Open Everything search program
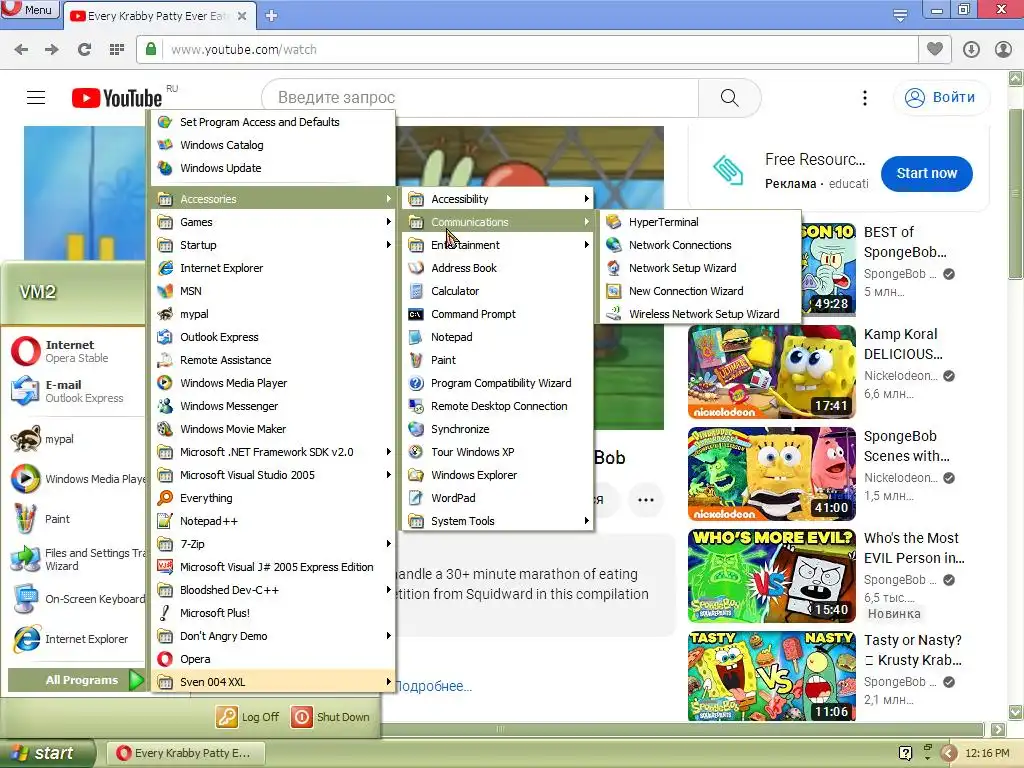 273,498
